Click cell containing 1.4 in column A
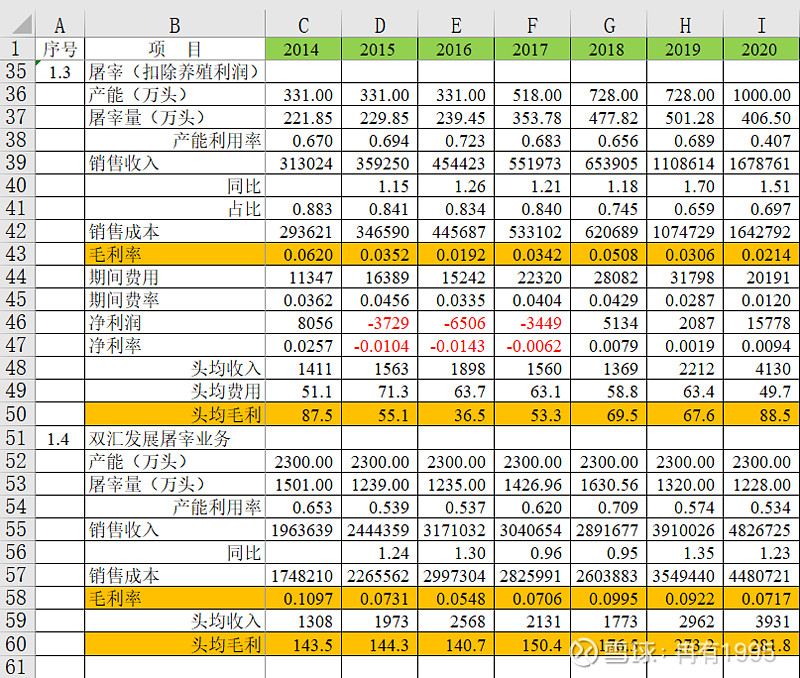 60,438
